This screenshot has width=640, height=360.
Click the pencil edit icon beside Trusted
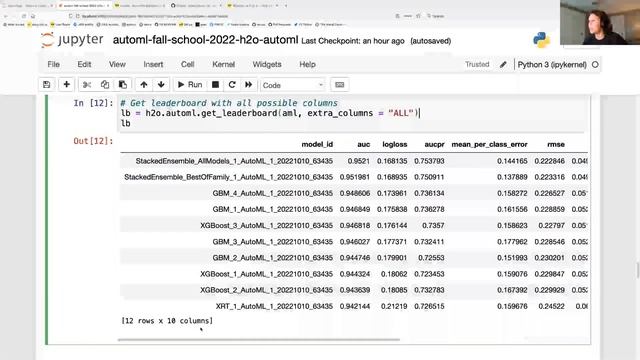tap(503, 64)
